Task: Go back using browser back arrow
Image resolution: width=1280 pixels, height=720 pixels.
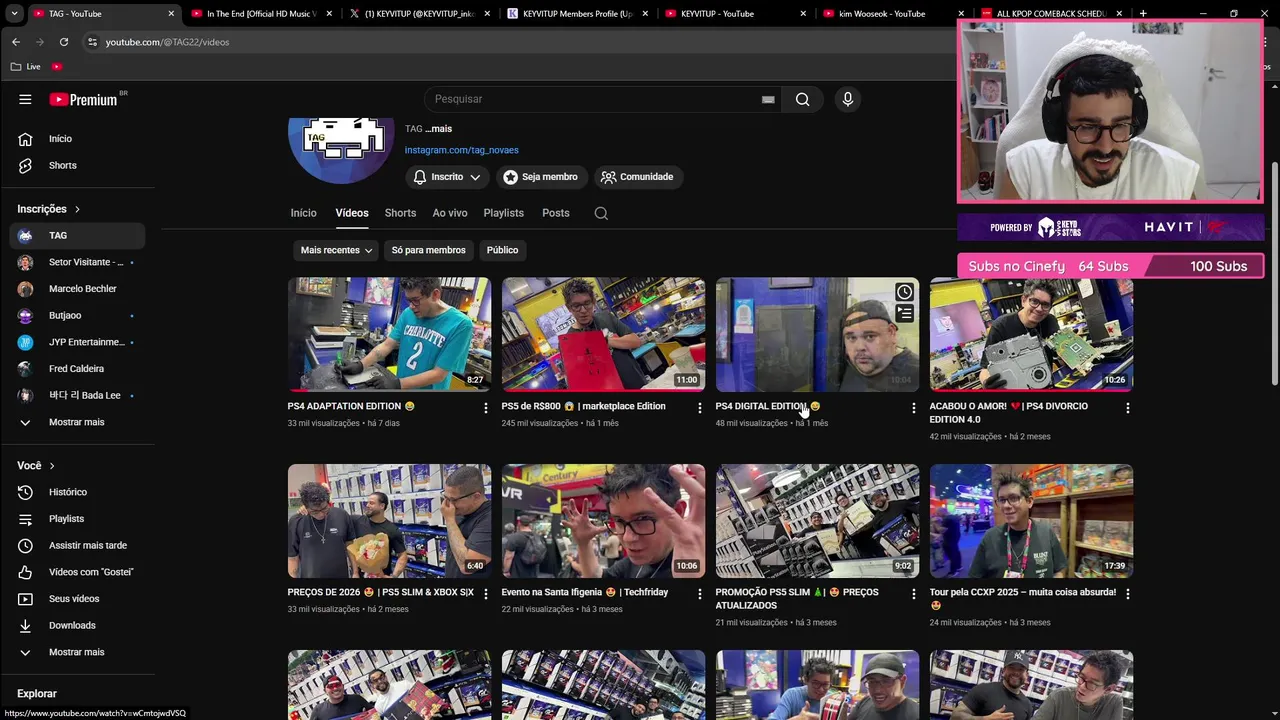Action: point(16,42)
